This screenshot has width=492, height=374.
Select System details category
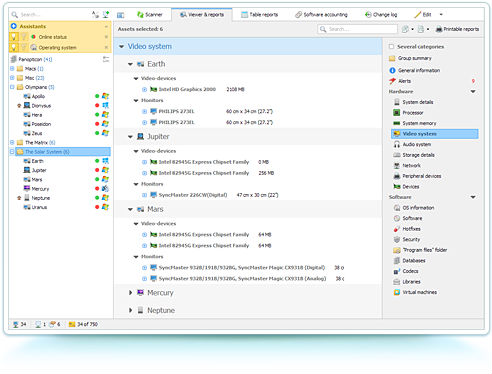pos(413,102)
